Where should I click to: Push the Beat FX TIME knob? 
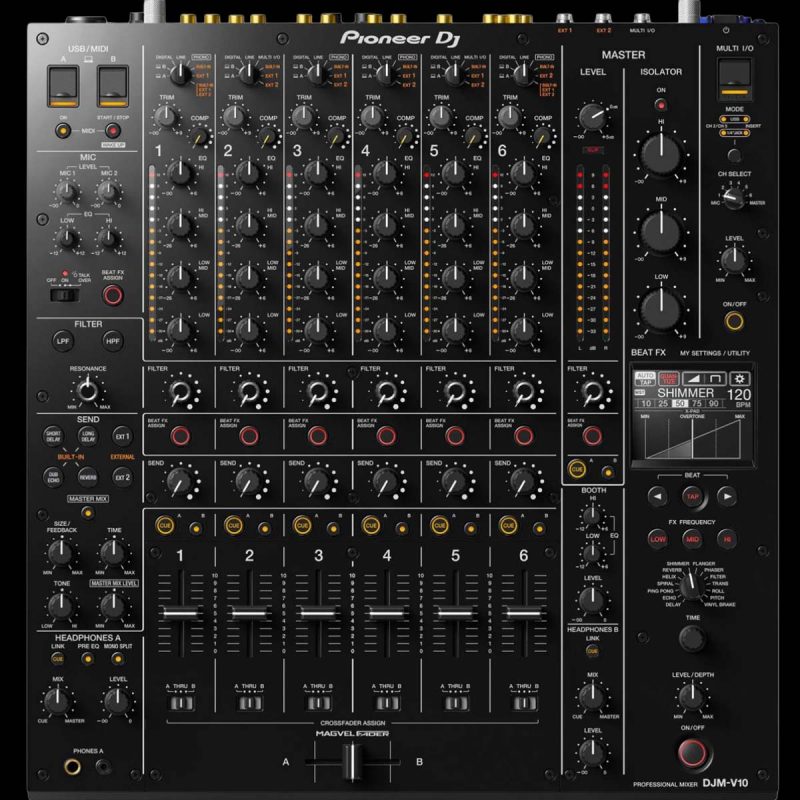[x=692, y=638]
